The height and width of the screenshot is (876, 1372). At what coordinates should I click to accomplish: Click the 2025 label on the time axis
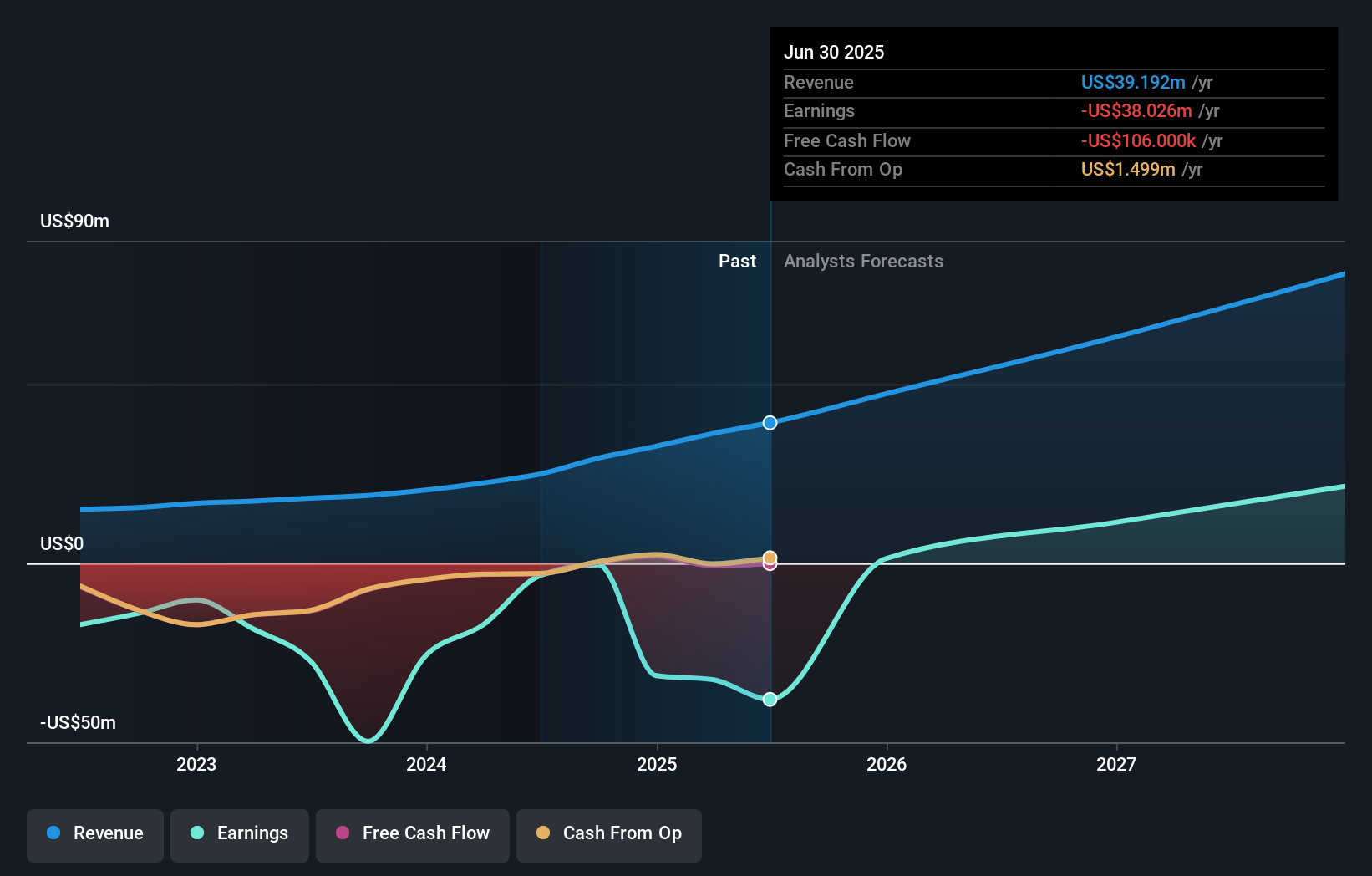click(658, 764)
